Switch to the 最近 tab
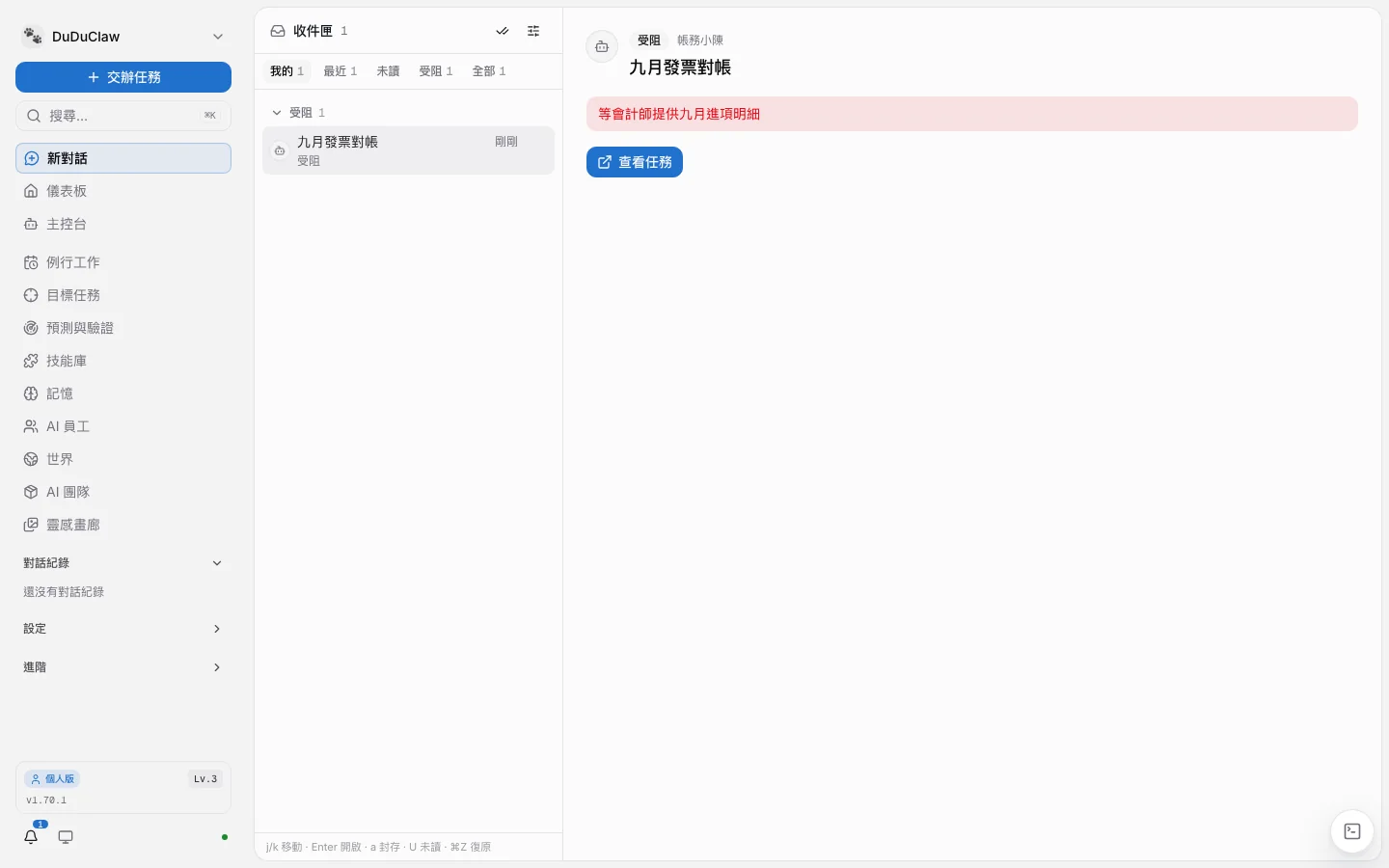 [x=340, y=71]
